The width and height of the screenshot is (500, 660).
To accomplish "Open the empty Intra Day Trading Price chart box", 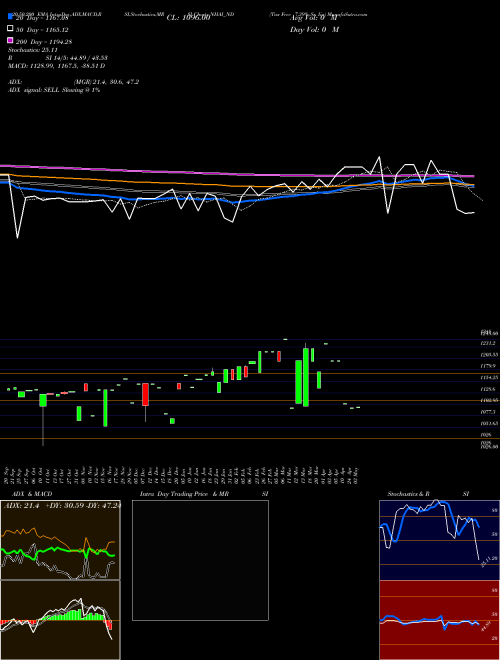I will [200, 560].
